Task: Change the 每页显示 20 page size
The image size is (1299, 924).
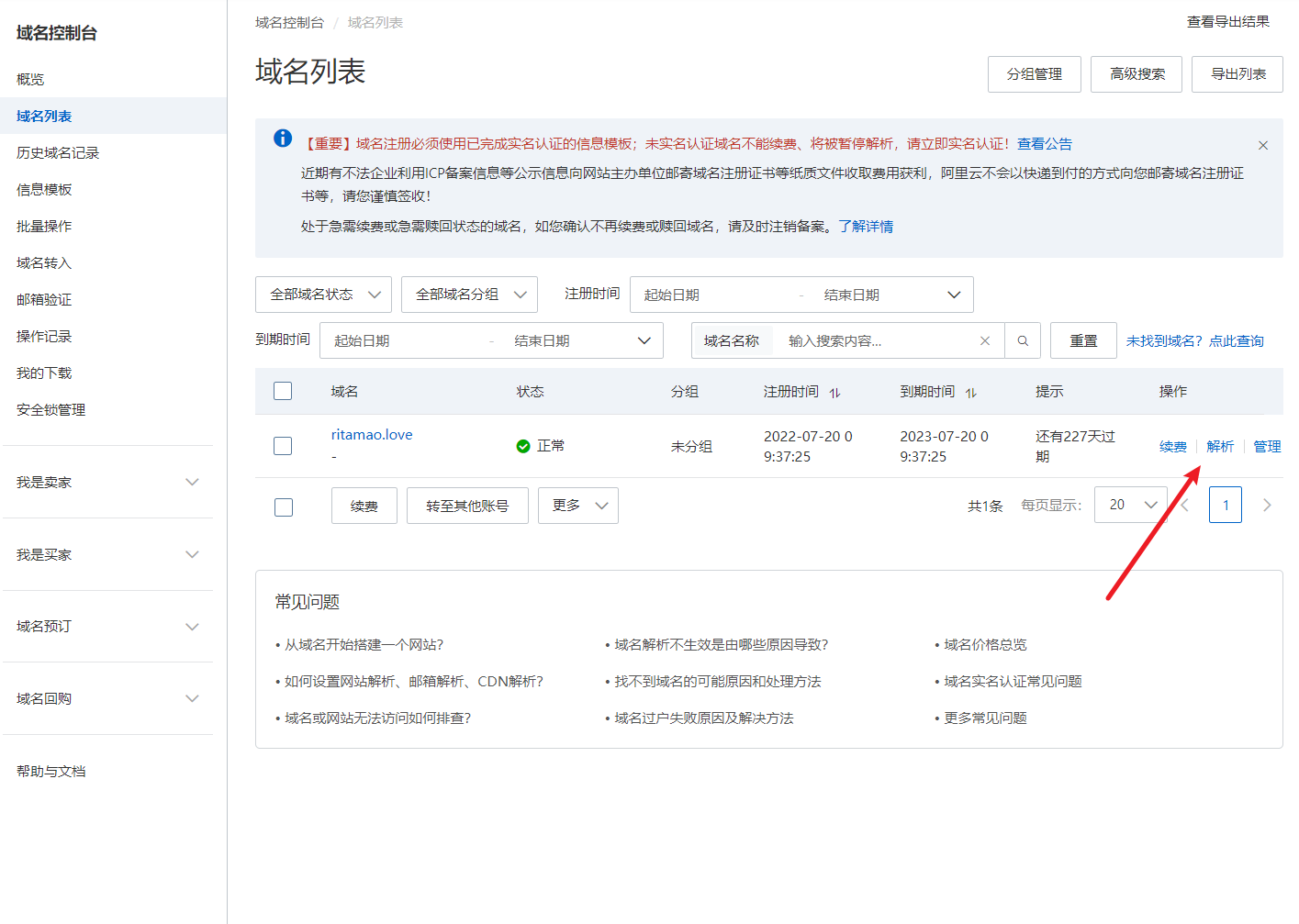Action: coord(1131,505)
